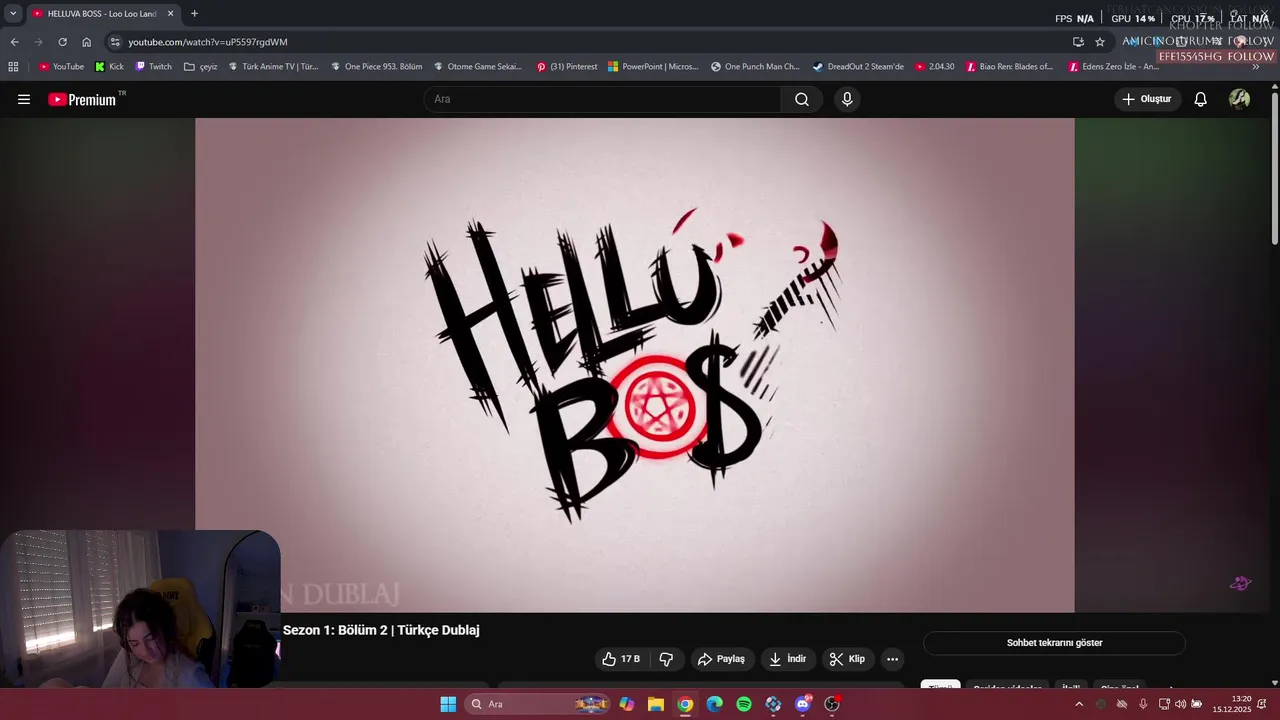Click the YouTube search magnifier button

click(802, 99)
